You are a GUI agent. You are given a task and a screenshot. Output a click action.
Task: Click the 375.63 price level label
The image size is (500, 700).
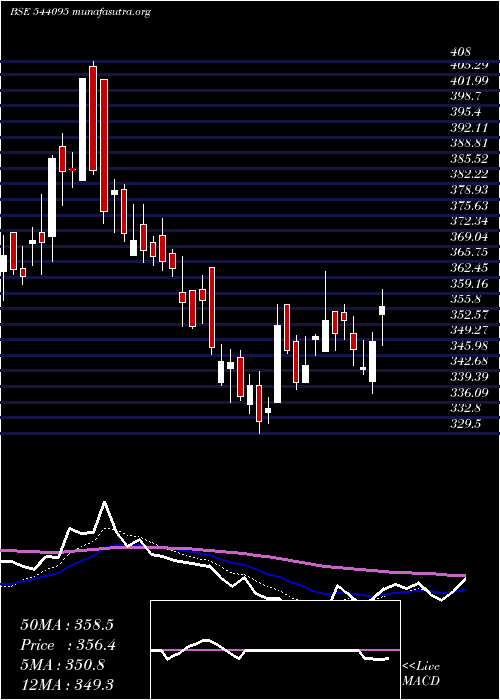coord(468,205)
